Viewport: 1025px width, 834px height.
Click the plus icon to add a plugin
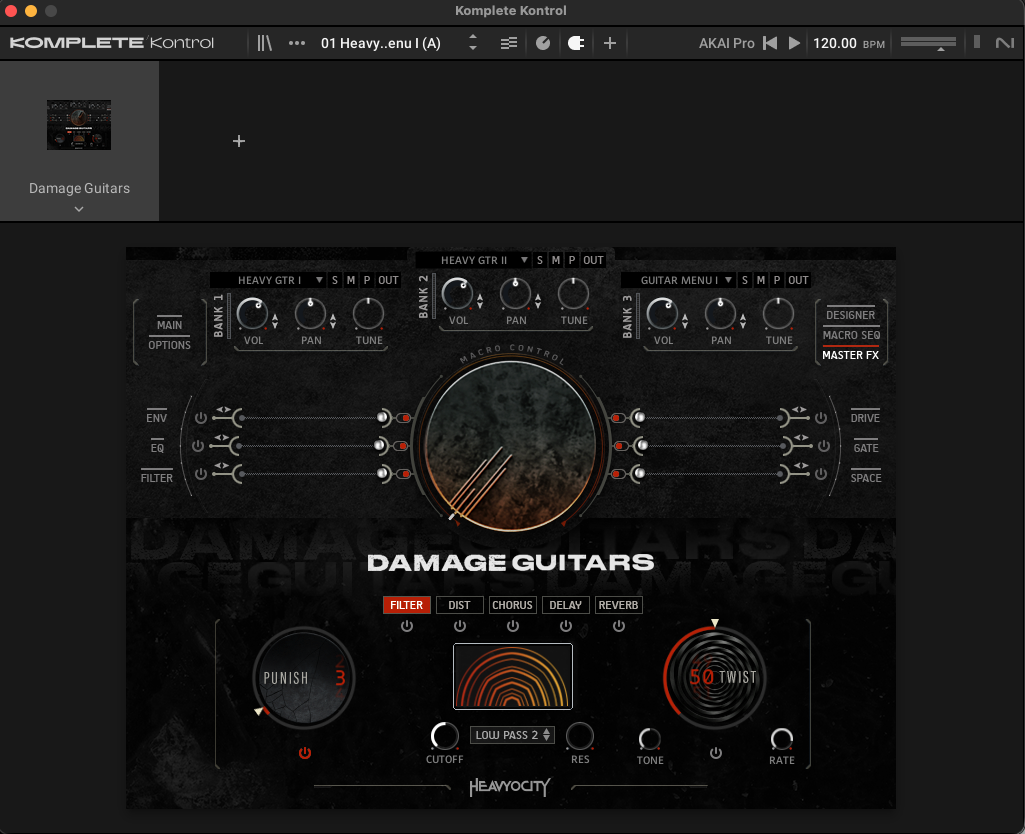pyautogui.click(x=609, y=43)
